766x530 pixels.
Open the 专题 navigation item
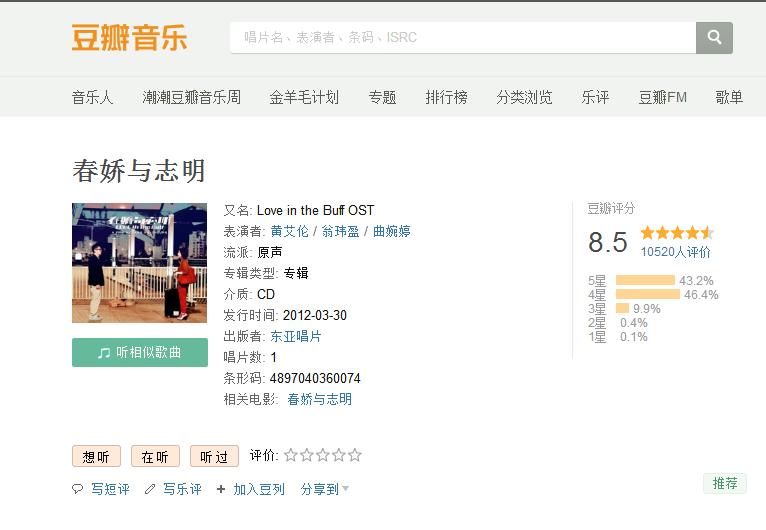pyautogui.click(x=382, y=97)
